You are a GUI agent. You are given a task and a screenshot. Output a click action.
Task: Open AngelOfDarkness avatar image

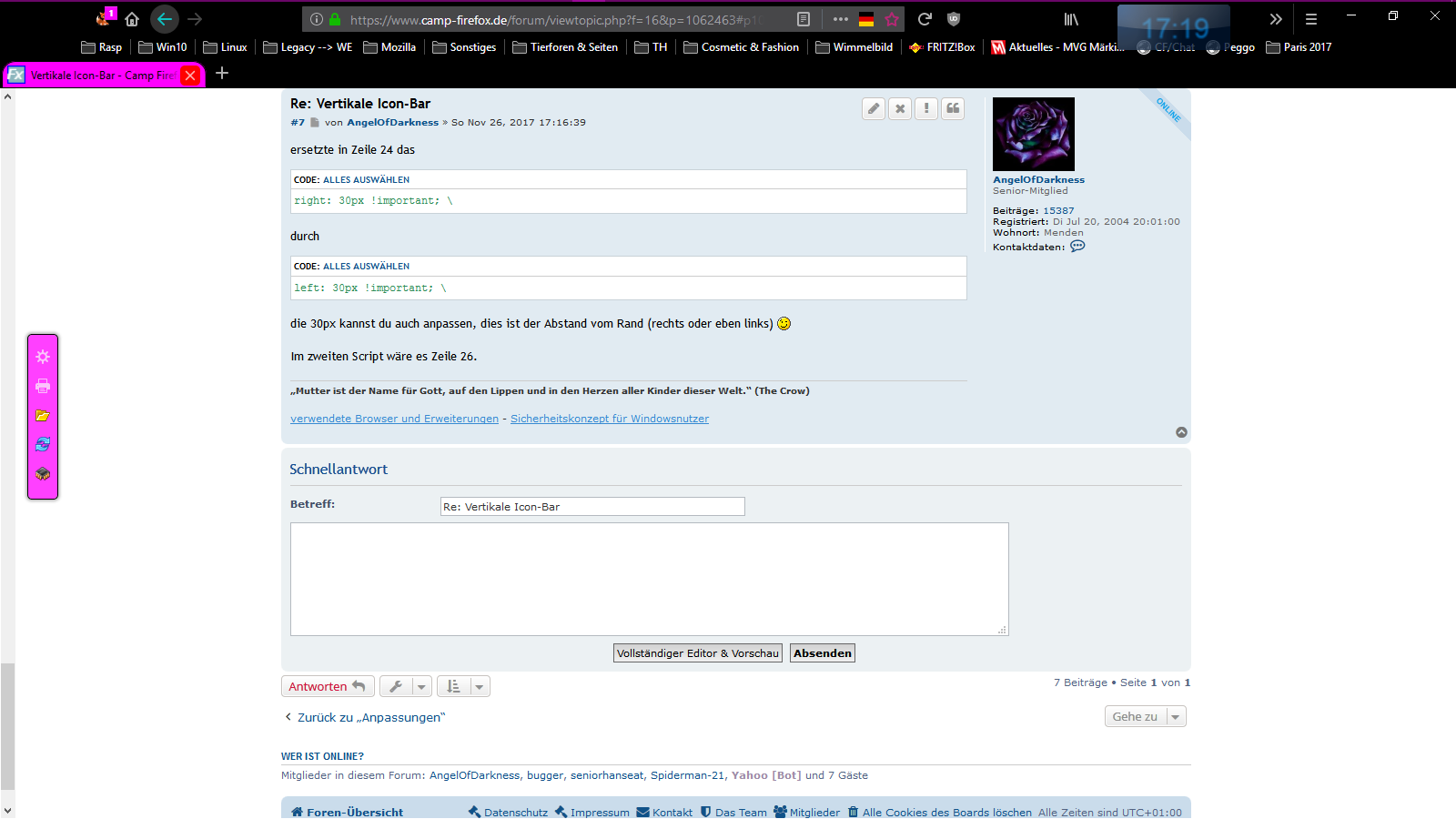click(x=1034, y=134)
